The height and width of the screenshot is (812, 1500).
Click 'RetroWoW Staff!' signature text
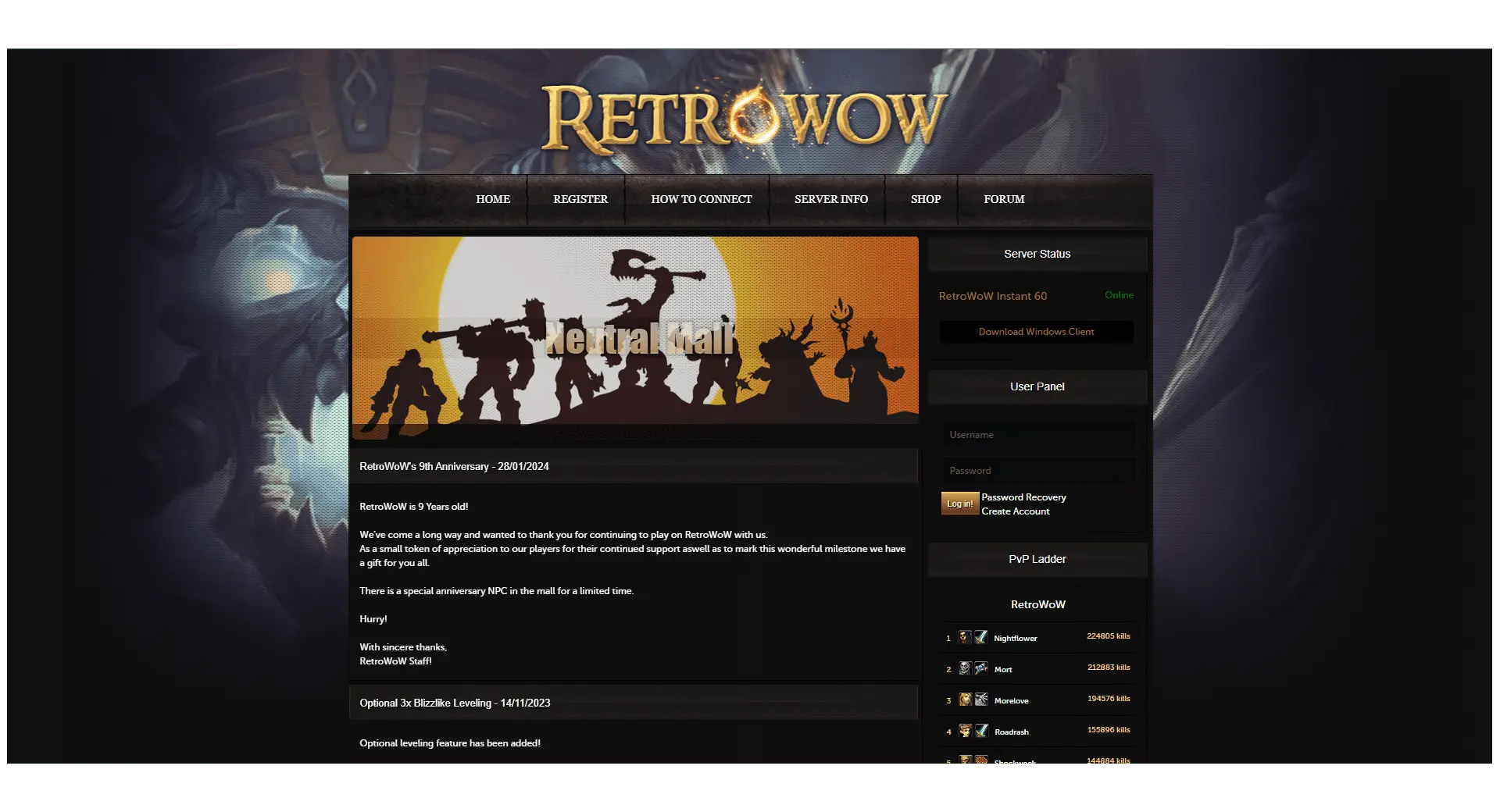click(395, 661)
